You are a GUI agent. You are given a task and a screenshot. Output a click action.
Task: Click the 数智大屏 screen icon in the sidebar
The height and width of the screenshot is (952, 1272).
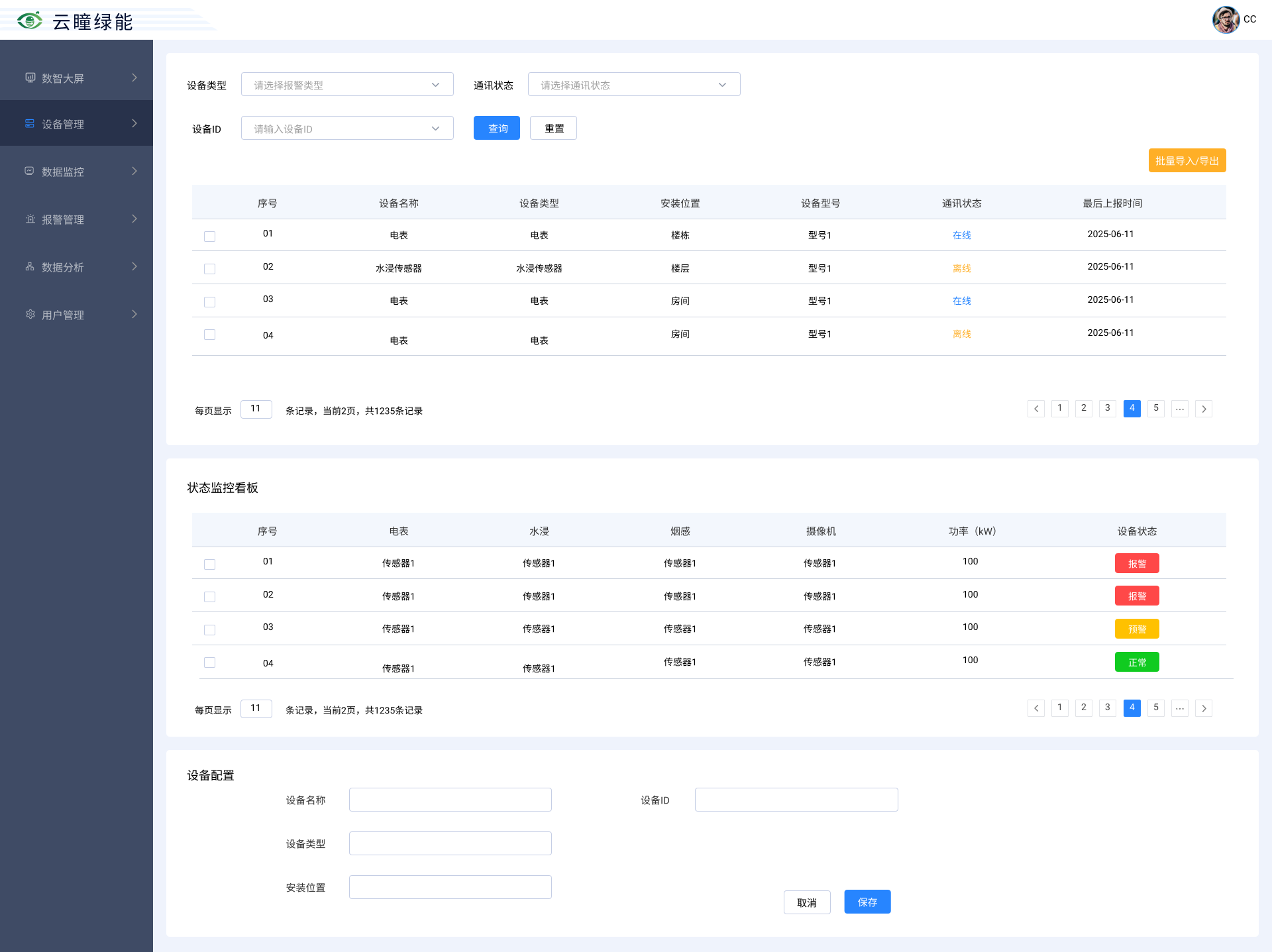coord(30,78)
